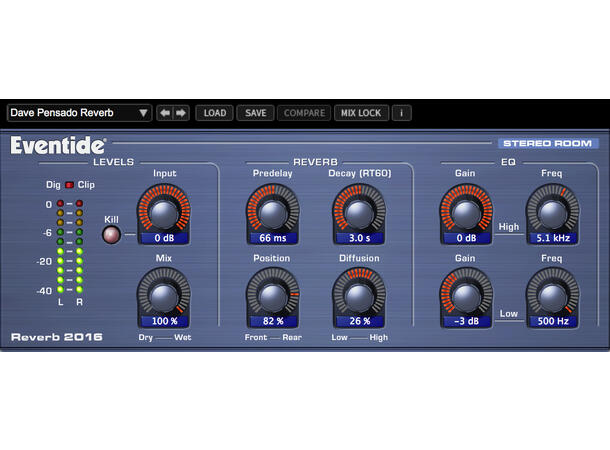Screen dimensions: 610x450
Task: Click the 'Reverb 2016' product name text
Action: click(57, 337)
